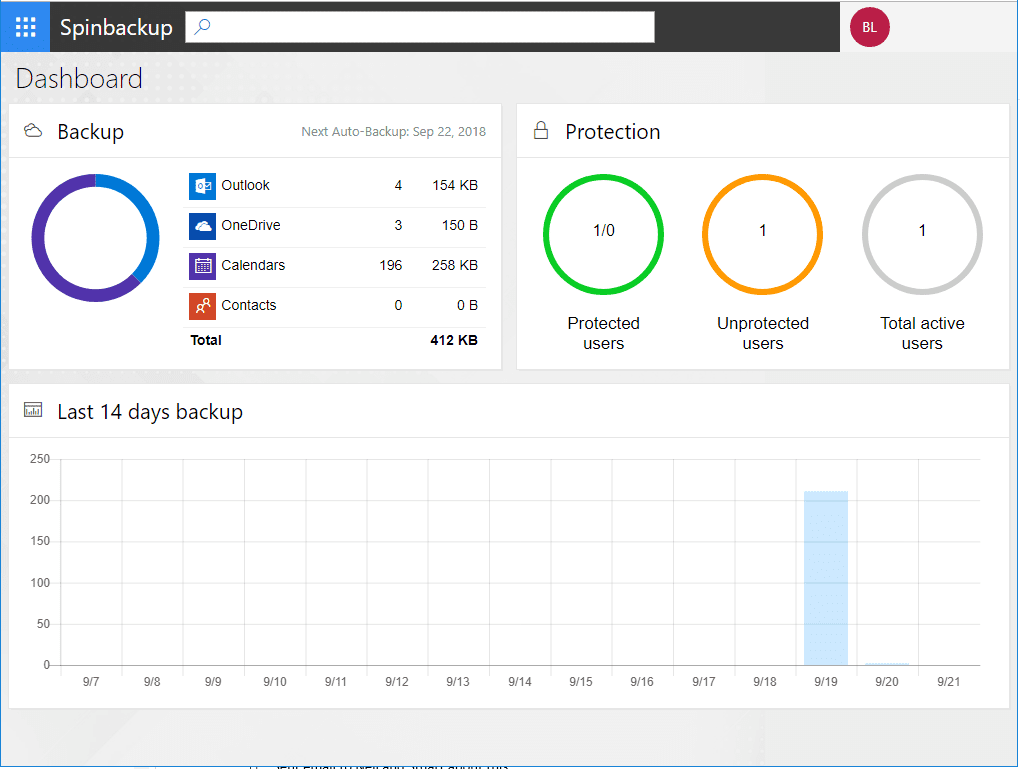Image resolution: width=1020 pixels, height=769 pixels.
Task: Click the padlock Protection icon
Action: (x=541, y=130)
